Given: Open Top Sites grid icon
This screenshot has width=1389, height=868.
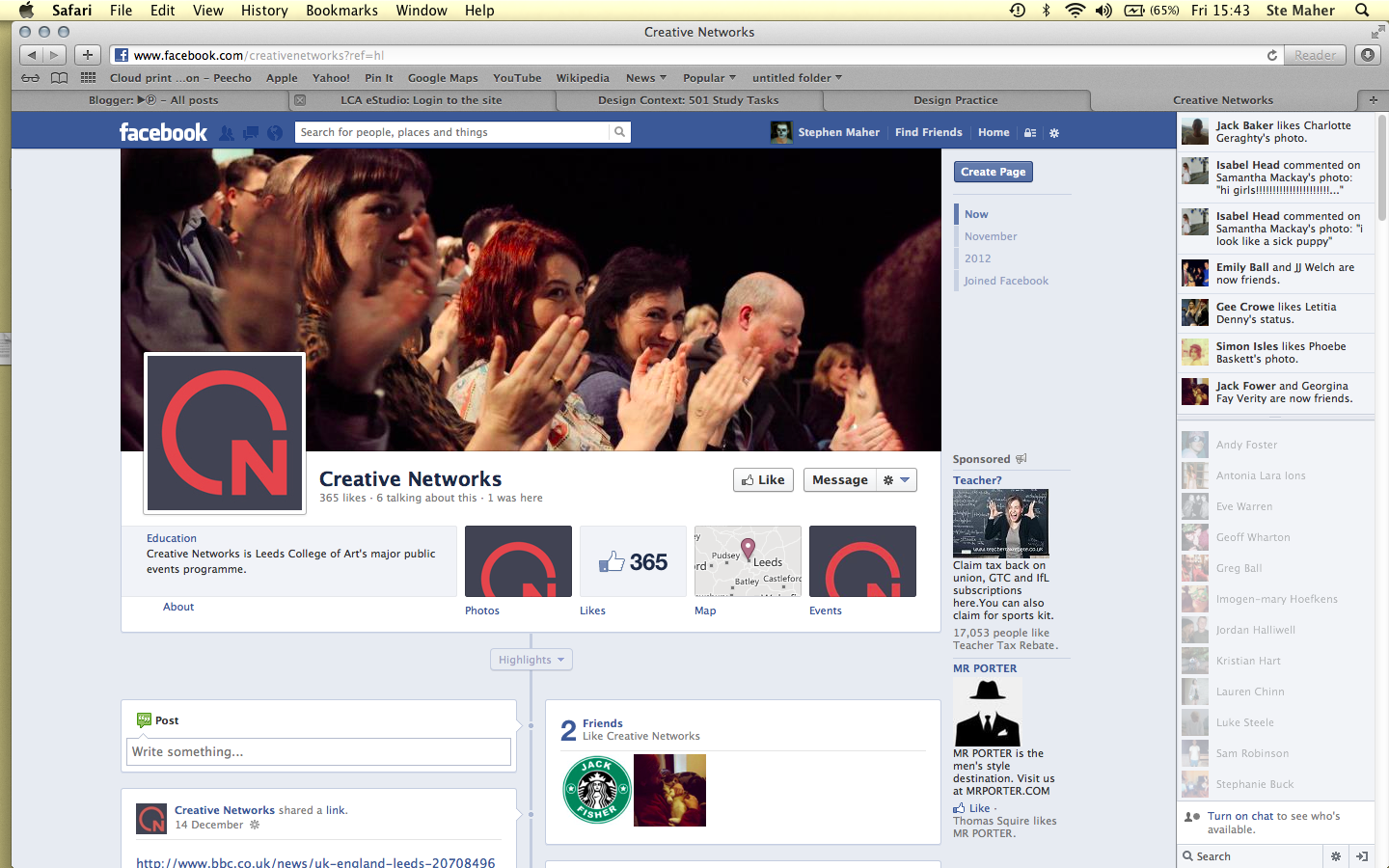Looking at the screenshot, I should [88, 78].
